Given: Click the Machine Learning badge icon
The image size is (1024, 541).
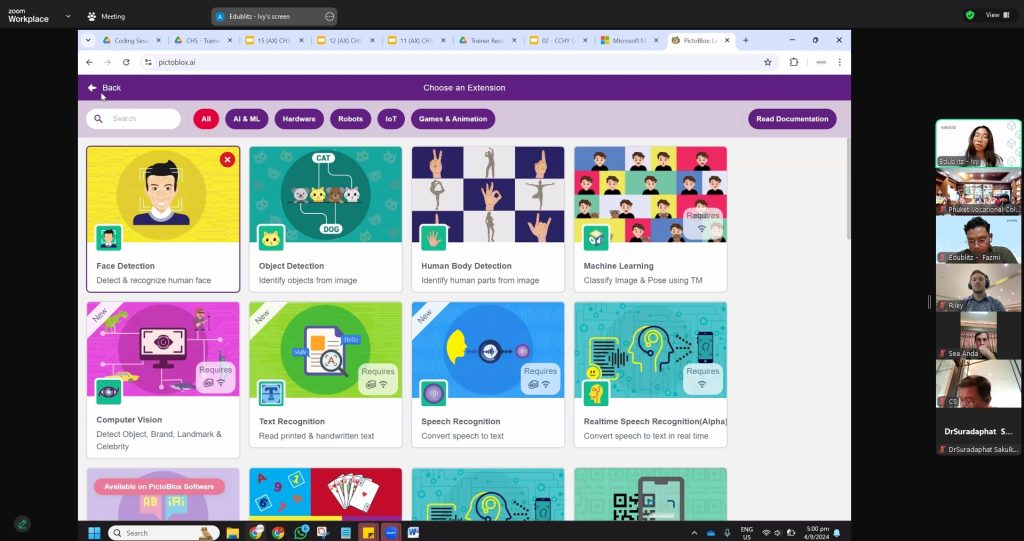Looking at the screenshot, I should pos(596,238).
